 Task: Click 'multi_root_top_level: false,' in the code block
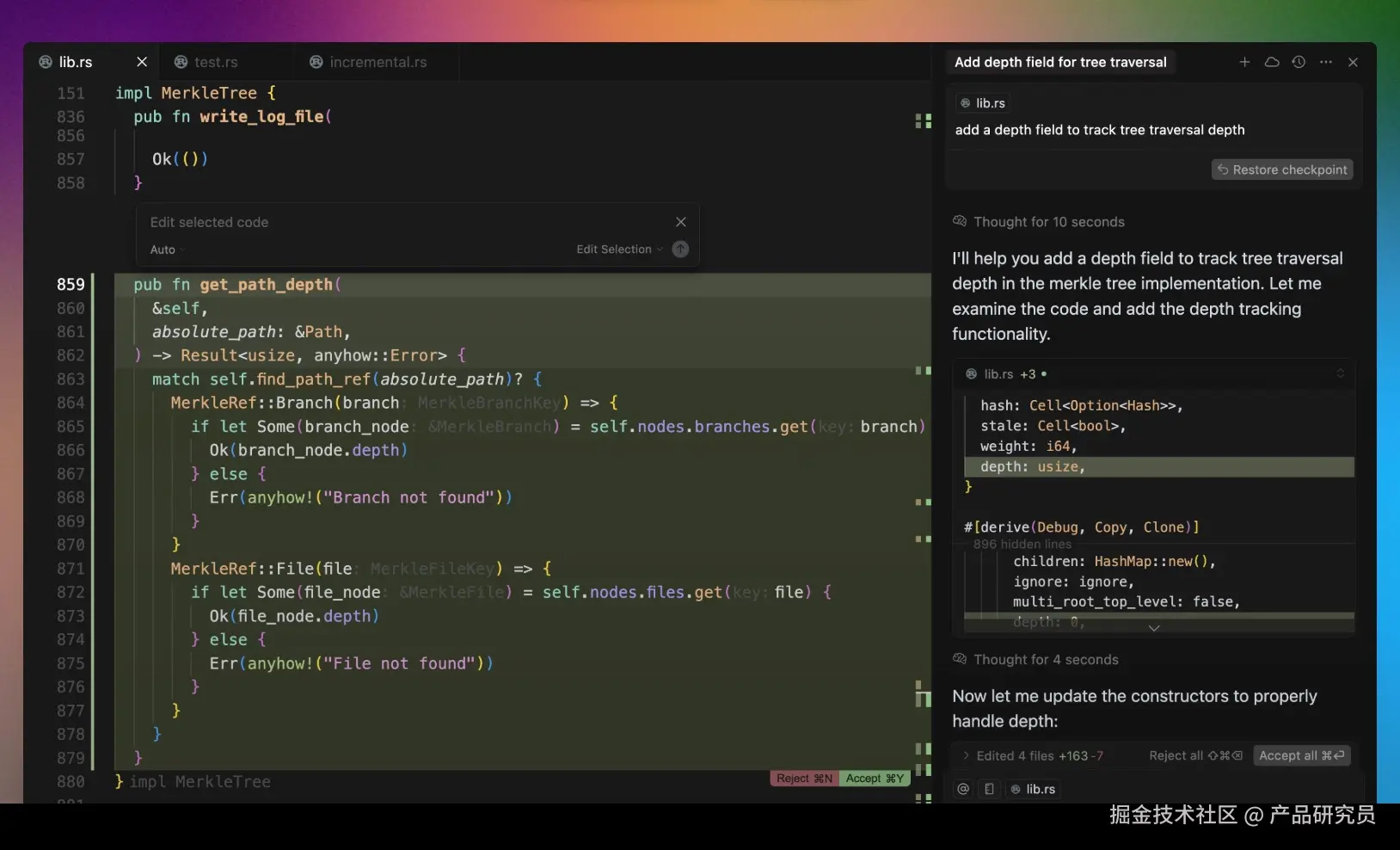coord(1127,602)
